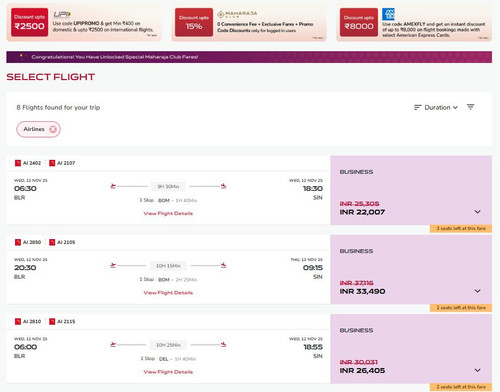This screenshot has height=392, width=500.
Task: Click the 10H 15Min duration pill
Action: coord(168,266)
